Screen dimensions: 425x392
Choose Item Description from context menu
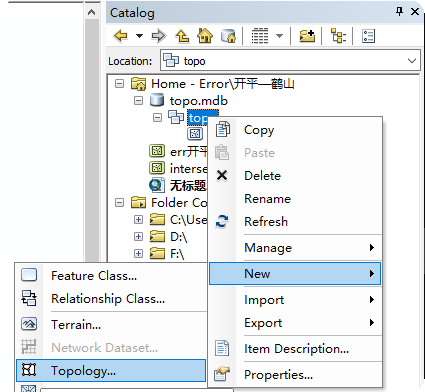295,349
